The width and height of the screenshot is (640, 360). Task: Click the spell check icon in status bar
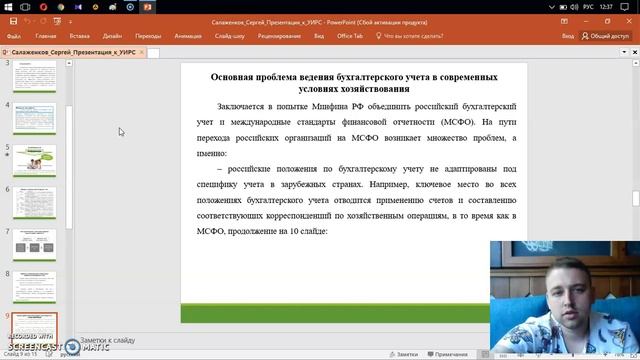pos(49,354)
